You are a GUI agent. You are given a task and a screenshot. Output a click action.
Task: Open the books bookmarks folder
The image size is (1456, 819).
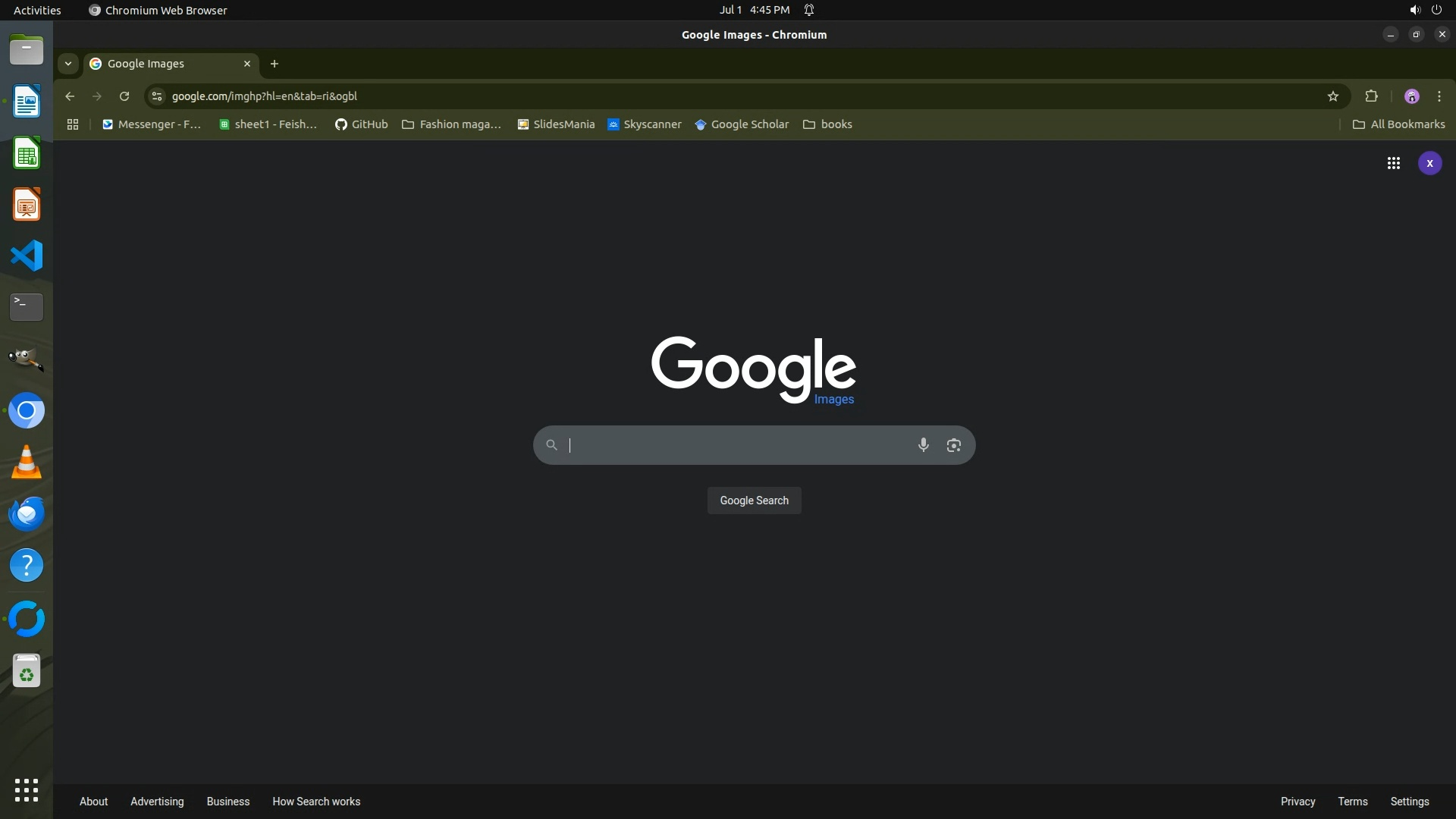click(x=827, y=124)
